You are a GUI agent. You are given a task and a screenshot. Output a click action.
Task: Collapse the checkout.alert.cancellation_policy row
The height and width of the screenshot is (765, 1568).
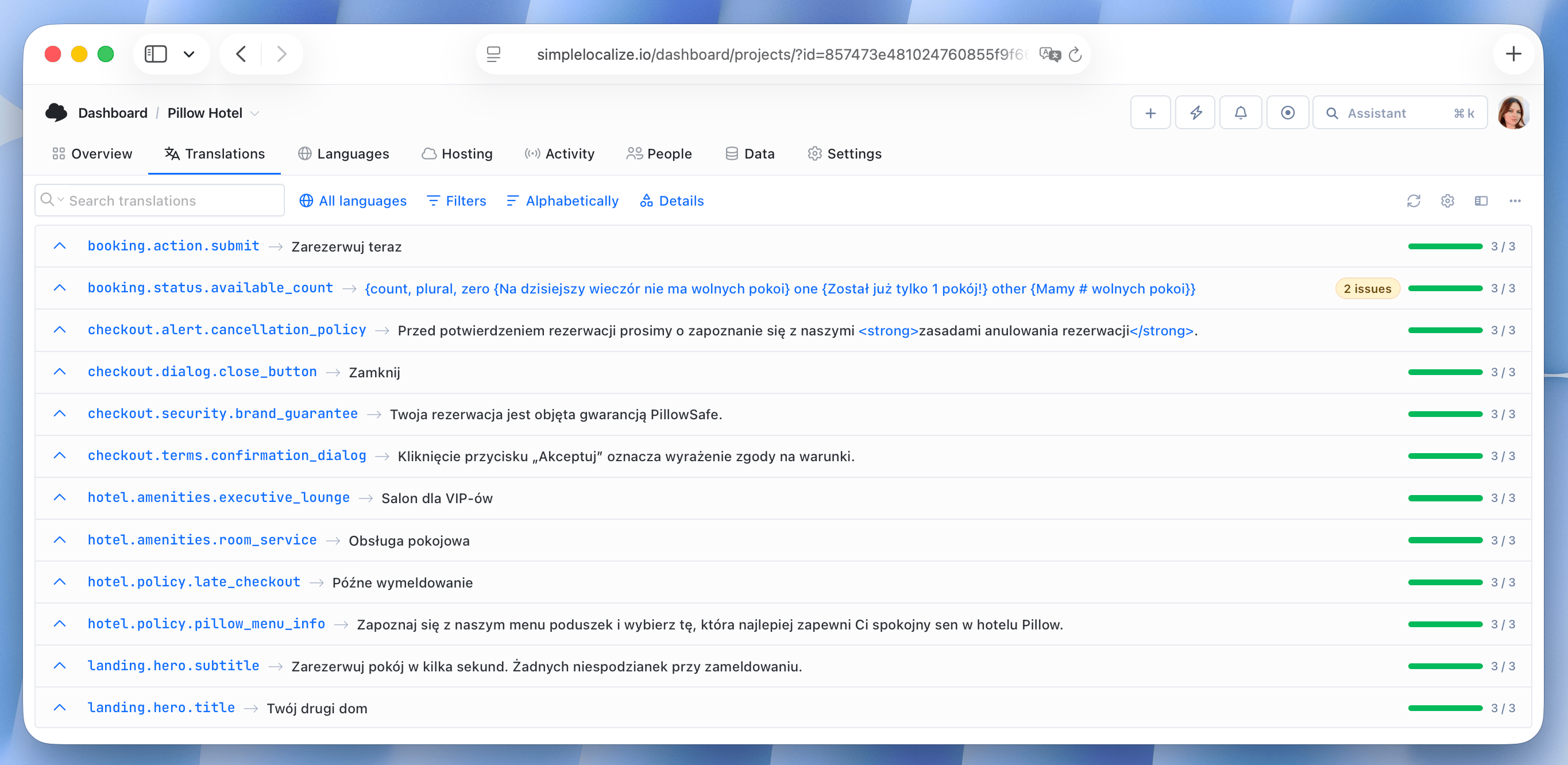click(x=60, y=330)
